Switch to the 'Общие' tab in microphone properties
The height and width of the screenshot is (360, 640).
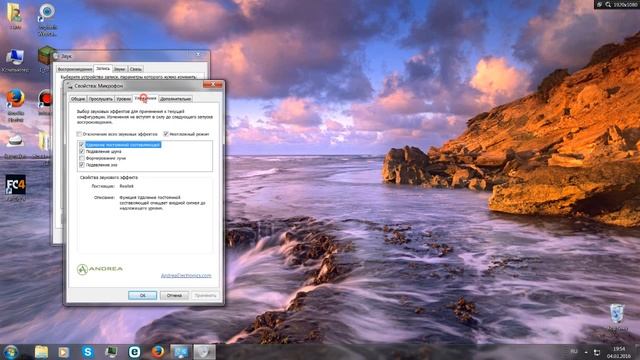pyautogui.click(x=78, y=99)
